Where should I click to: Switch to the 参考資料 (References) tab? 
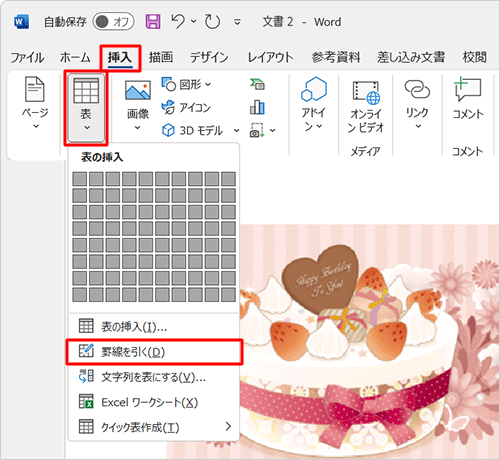pos(336,58)
